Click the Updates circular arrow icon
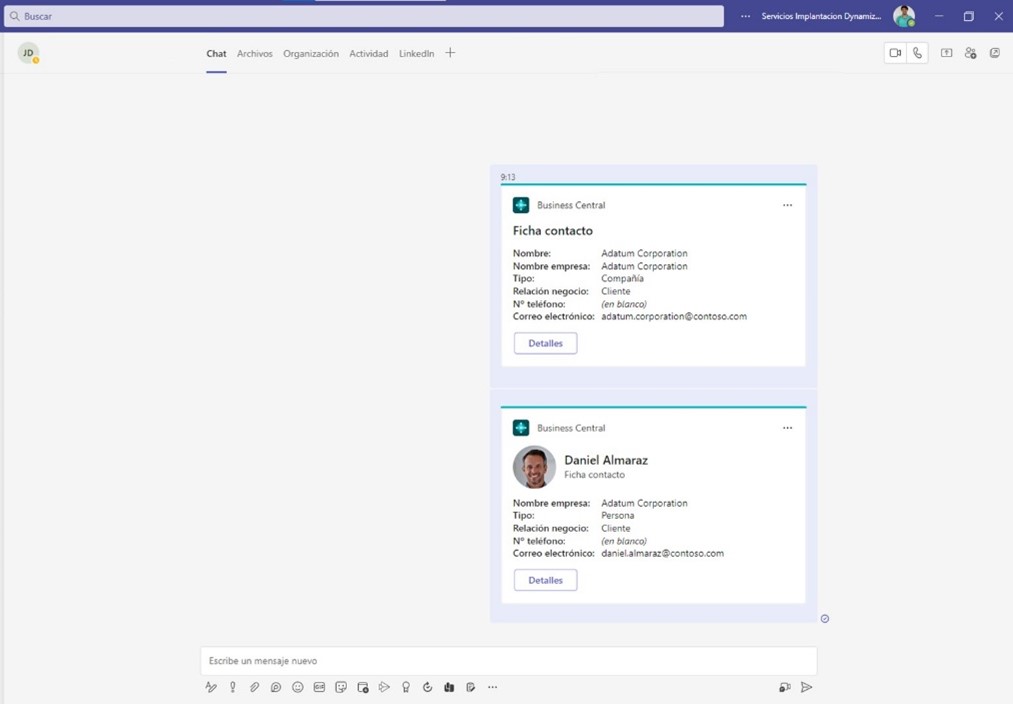This screenshot has width=1013, height=704. (428, 687)
